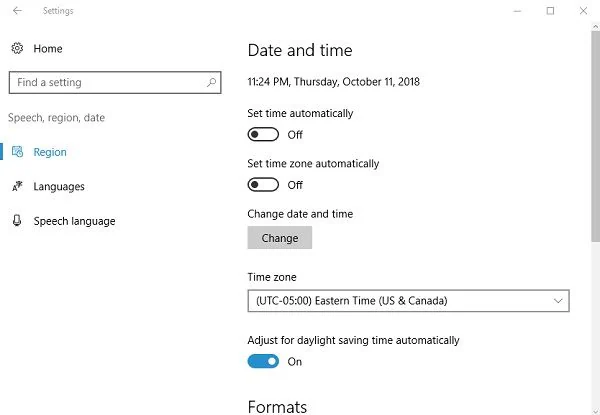The height and width of the screenshot is (415, 600).
Task: Open Speech language settings
Action: click(74, 221)
